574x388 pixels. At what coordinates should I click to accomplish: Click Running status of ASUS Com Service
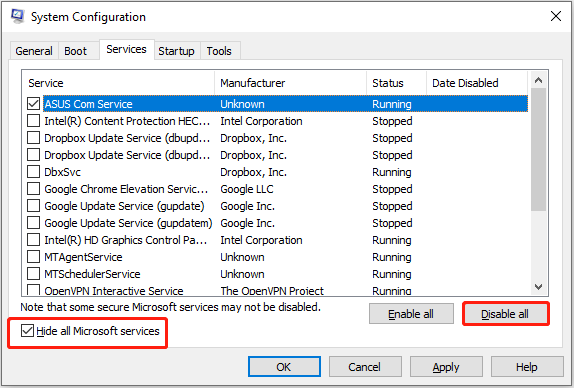click(392, 104)
